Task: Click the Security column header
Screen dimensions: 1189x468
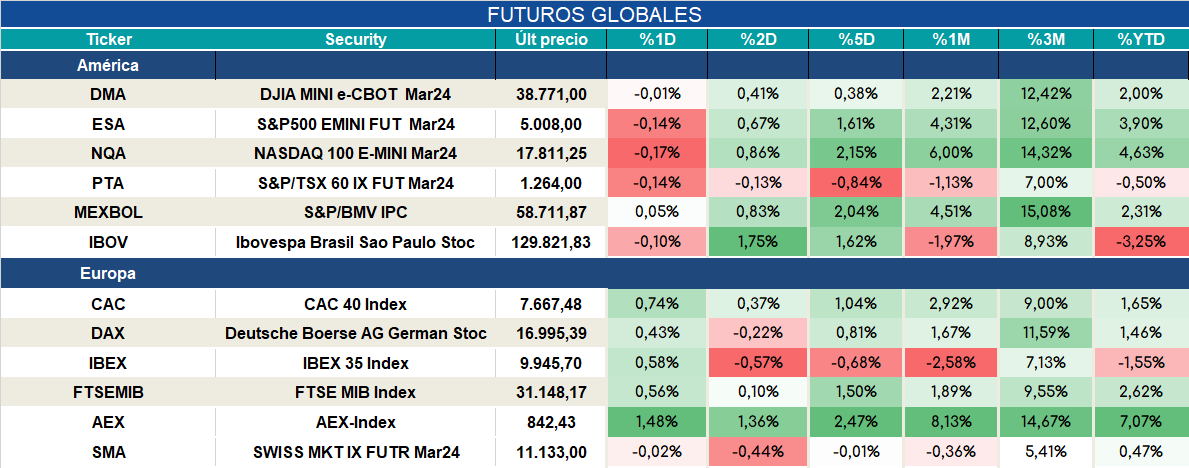Action: pyautogui.click(x=356, y=40)
